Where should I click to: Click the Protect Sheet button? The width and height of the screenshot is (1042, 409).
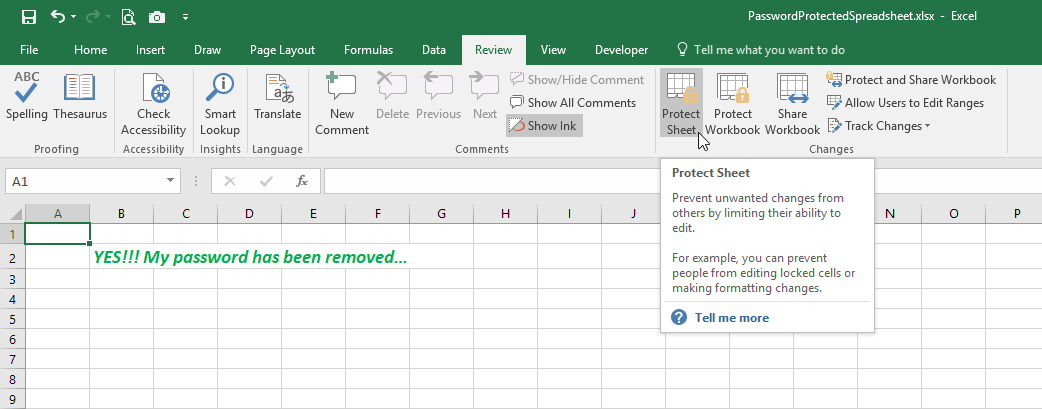tap(681, 104)
